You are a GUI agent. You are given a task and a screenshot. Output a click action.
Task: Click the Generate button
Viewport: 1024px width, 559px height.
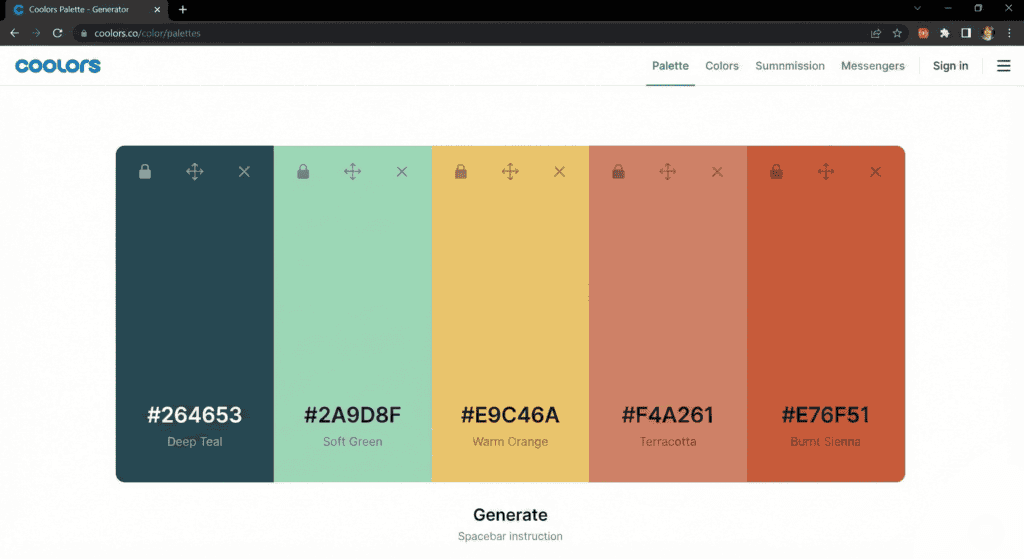point(510,515)
